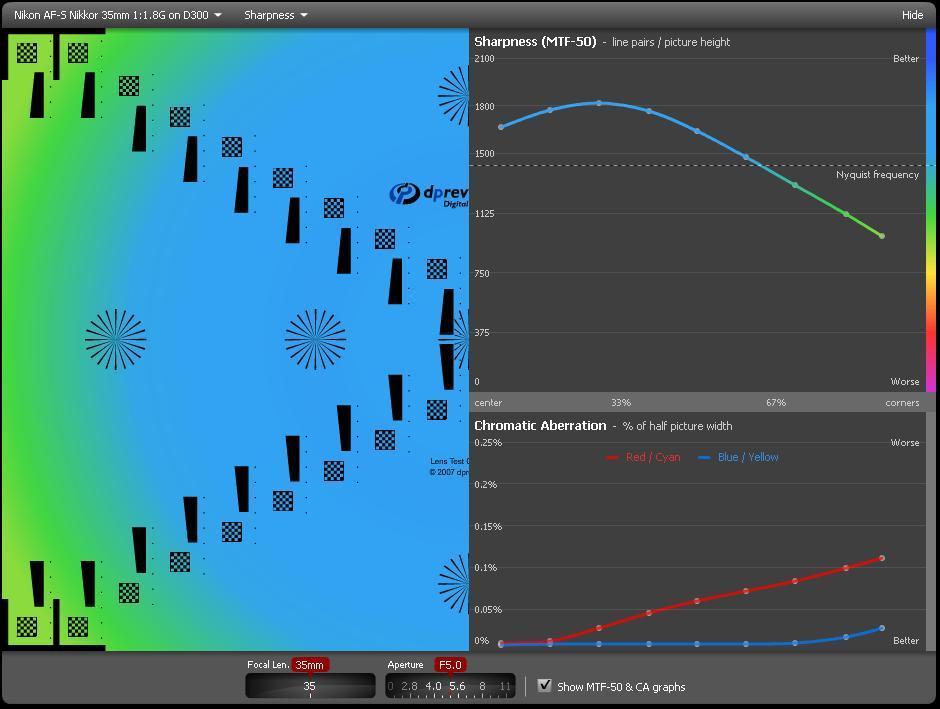Click the red 35mm focal length marker
940x709 pixels.
310,665
